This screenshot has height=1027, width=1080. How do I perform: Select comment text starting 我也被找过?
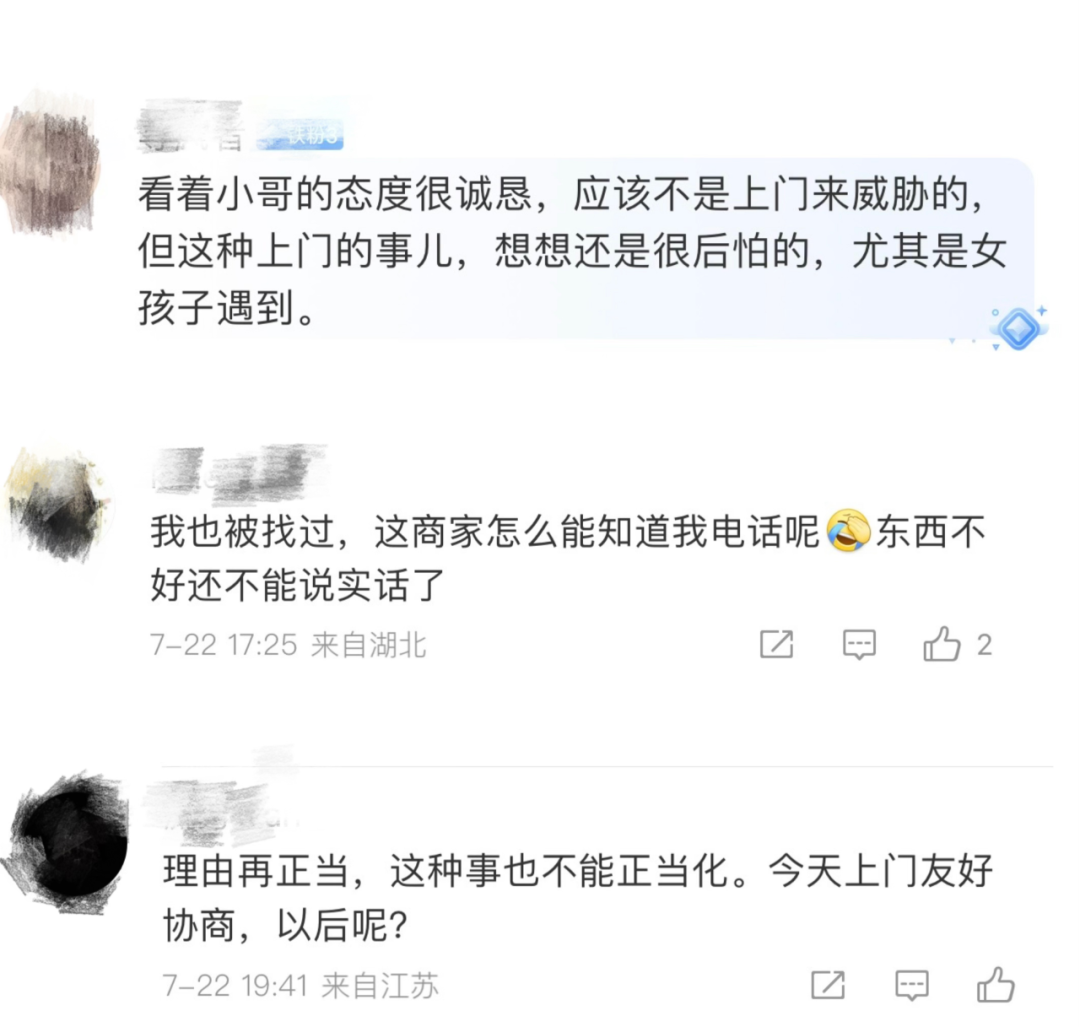tap(569, 558)
